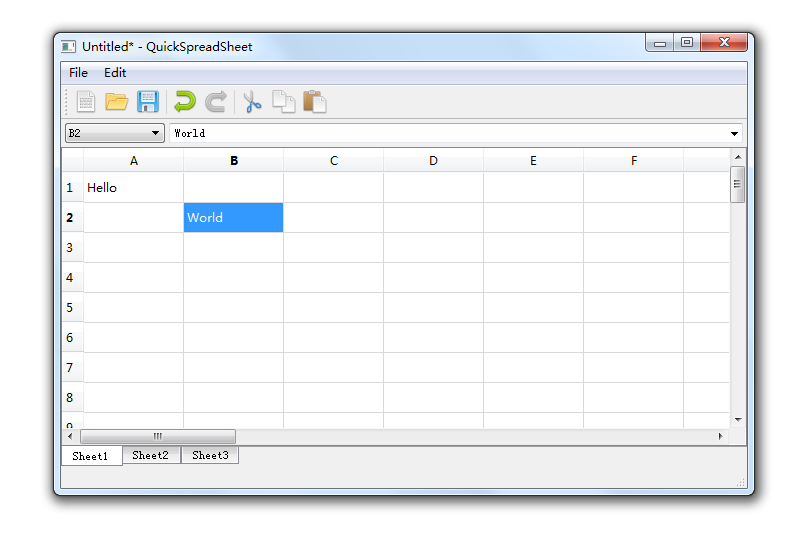Expand the formula bar dropdown arrow
806x533 pixels.
(x=735, y=134)
